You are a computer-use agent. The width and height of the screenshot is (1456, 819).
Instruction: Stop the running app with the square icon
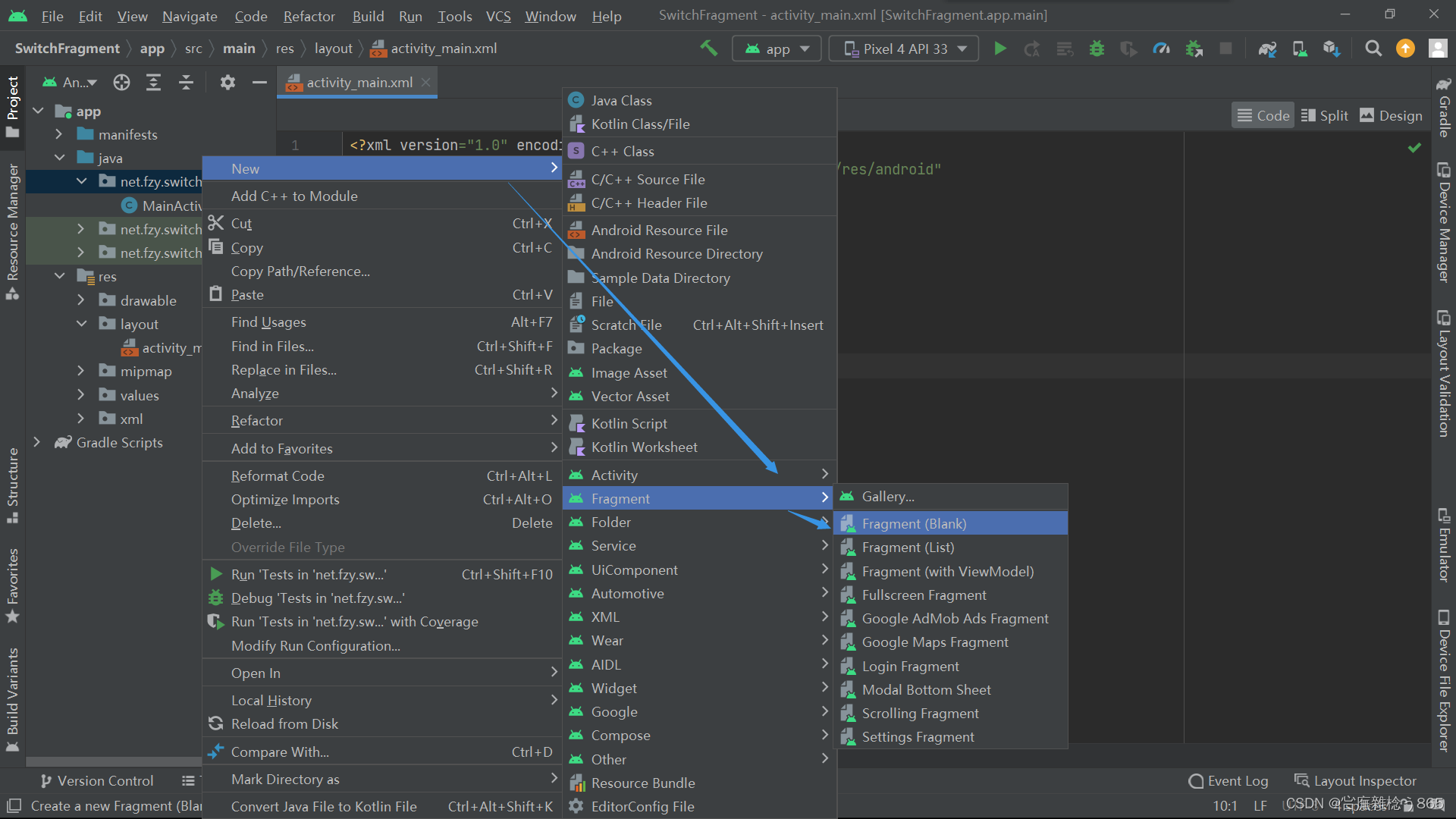tap(1226, 48)
